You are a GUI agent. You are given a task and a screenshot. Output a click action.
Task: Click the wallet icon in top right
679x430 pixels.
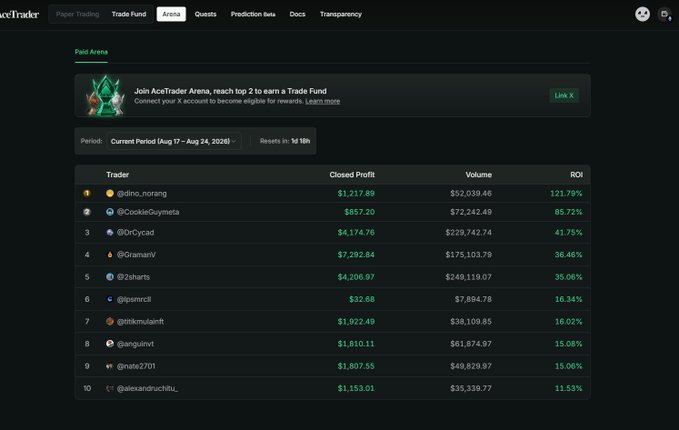[x=665, y=14]
